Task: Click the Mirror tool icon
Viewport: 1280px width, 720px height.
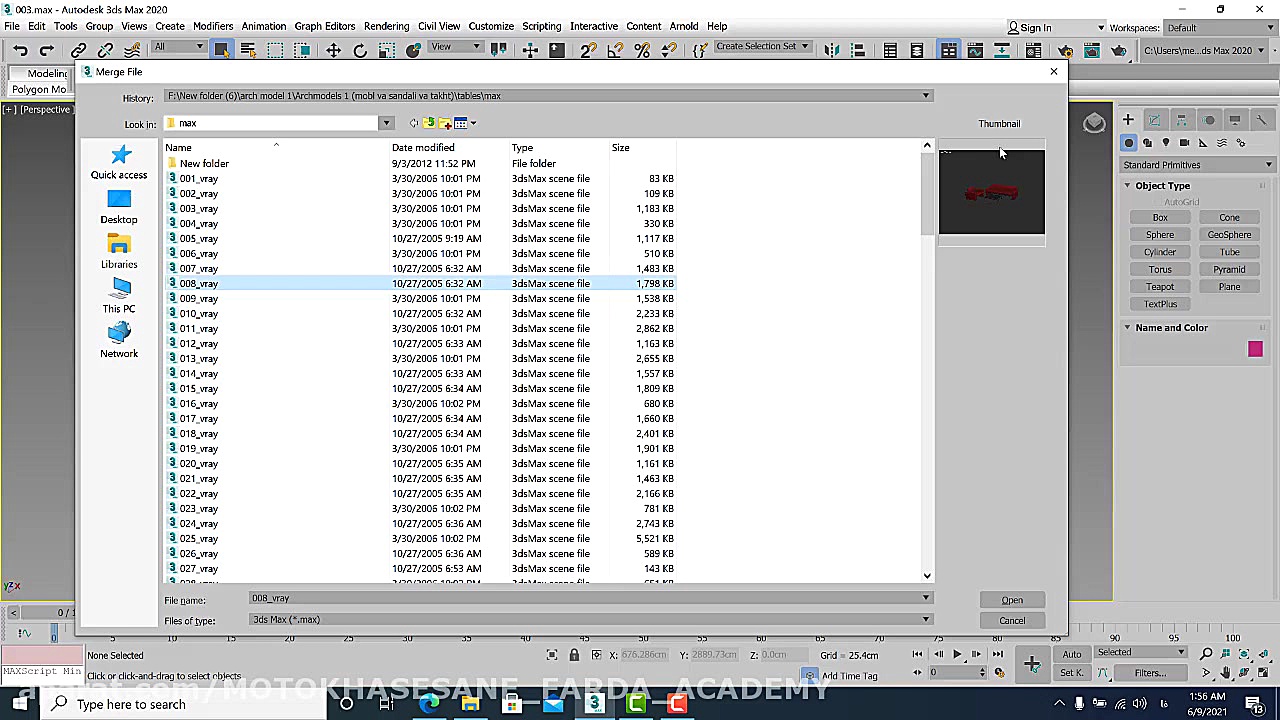Action: tap(832, 50)
